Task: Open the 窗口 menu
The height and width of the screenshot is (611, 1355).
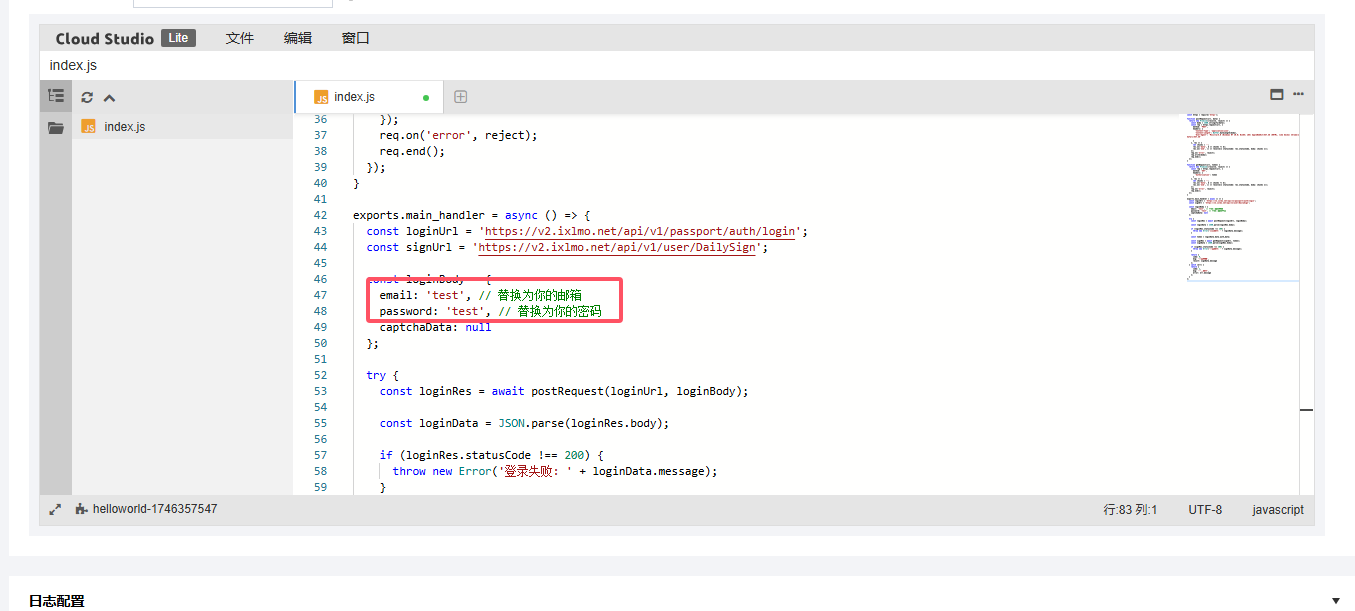Action: 355,38
